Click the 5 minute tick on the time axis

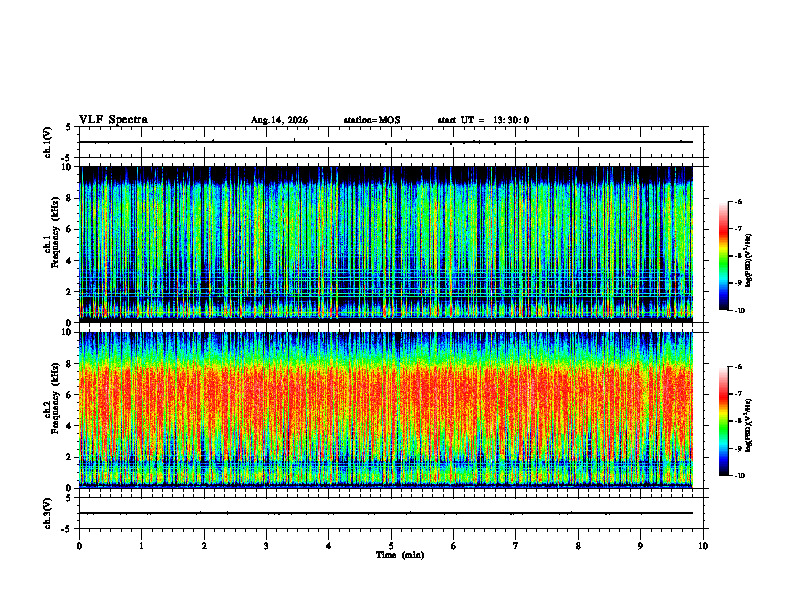(x=391, y=546)
